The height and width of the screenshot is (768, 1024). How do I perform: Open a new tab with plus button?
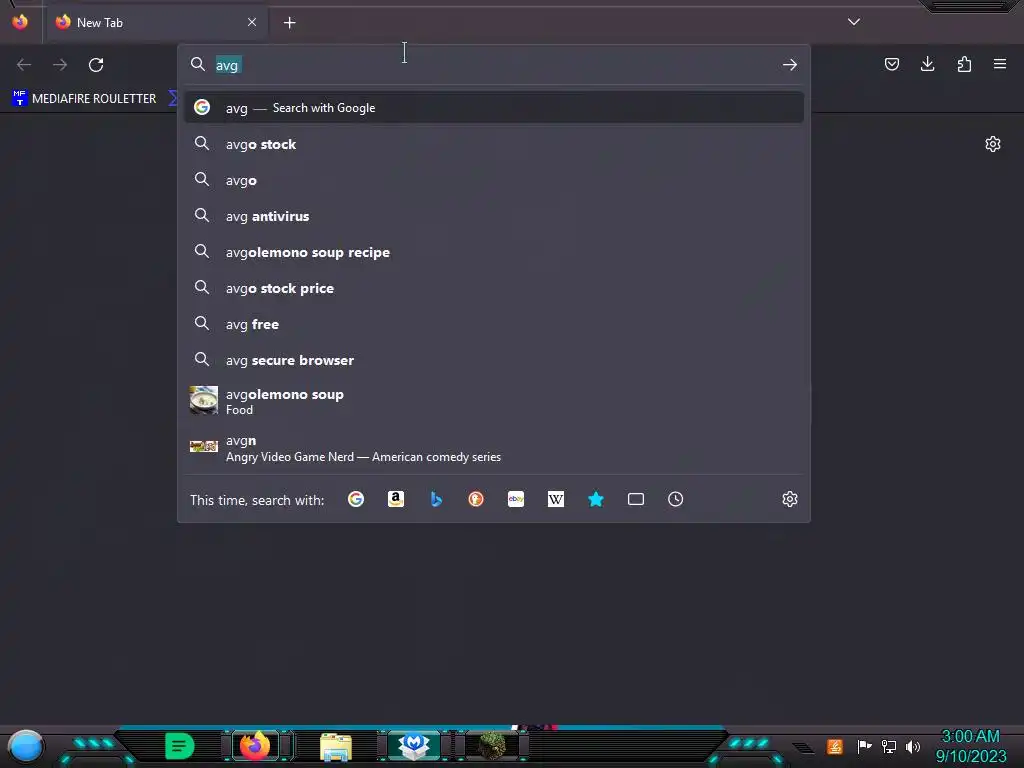[289, 23]
